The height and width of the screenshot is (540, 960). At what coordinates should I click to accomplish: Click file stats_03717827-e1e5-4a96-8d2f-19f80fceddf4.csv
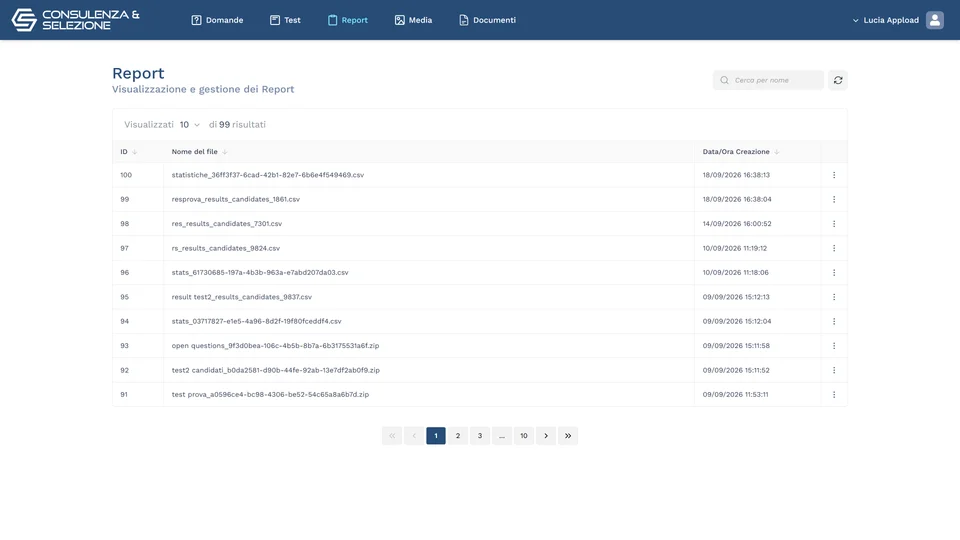(257, 321)
